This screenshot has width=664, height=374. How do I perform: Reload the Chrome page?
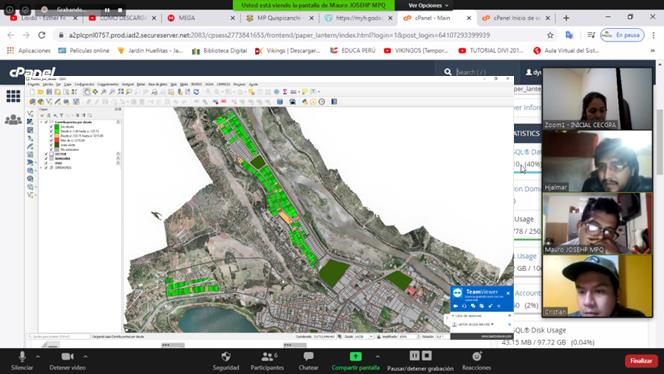point(42,35)
